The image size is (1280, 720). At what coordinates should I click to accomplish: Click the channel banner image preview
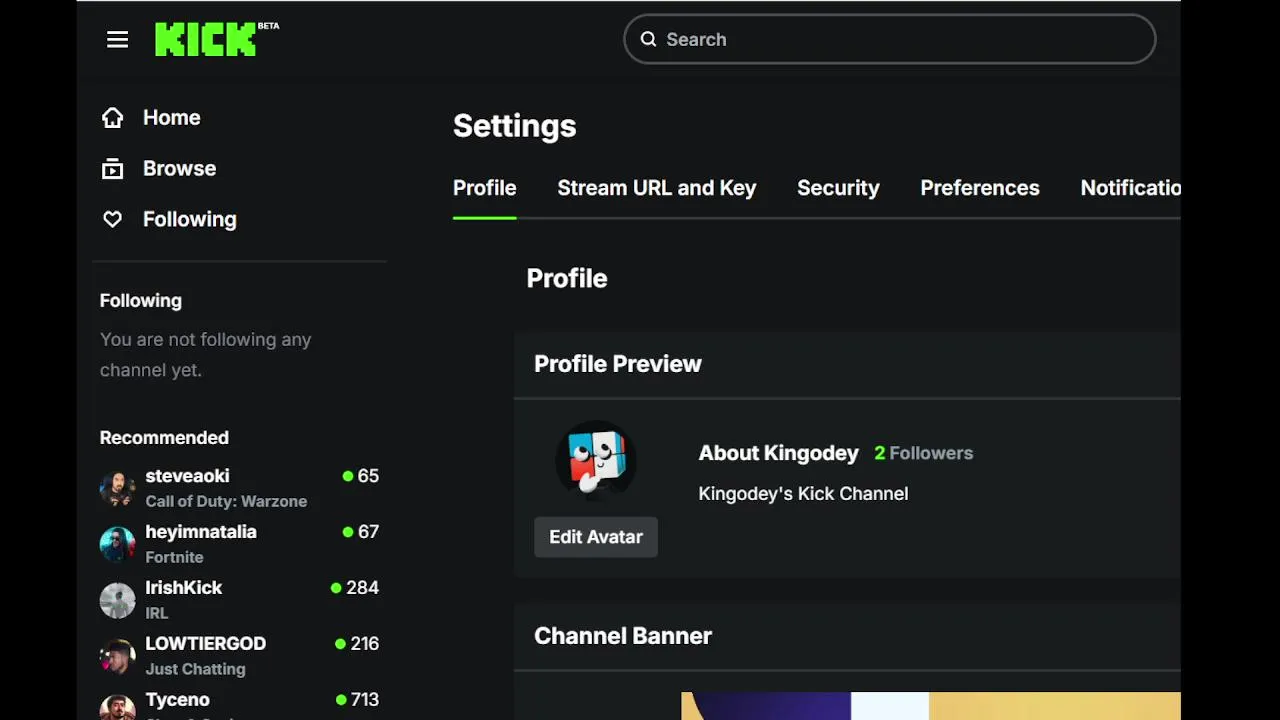click(x=931, y=706)
